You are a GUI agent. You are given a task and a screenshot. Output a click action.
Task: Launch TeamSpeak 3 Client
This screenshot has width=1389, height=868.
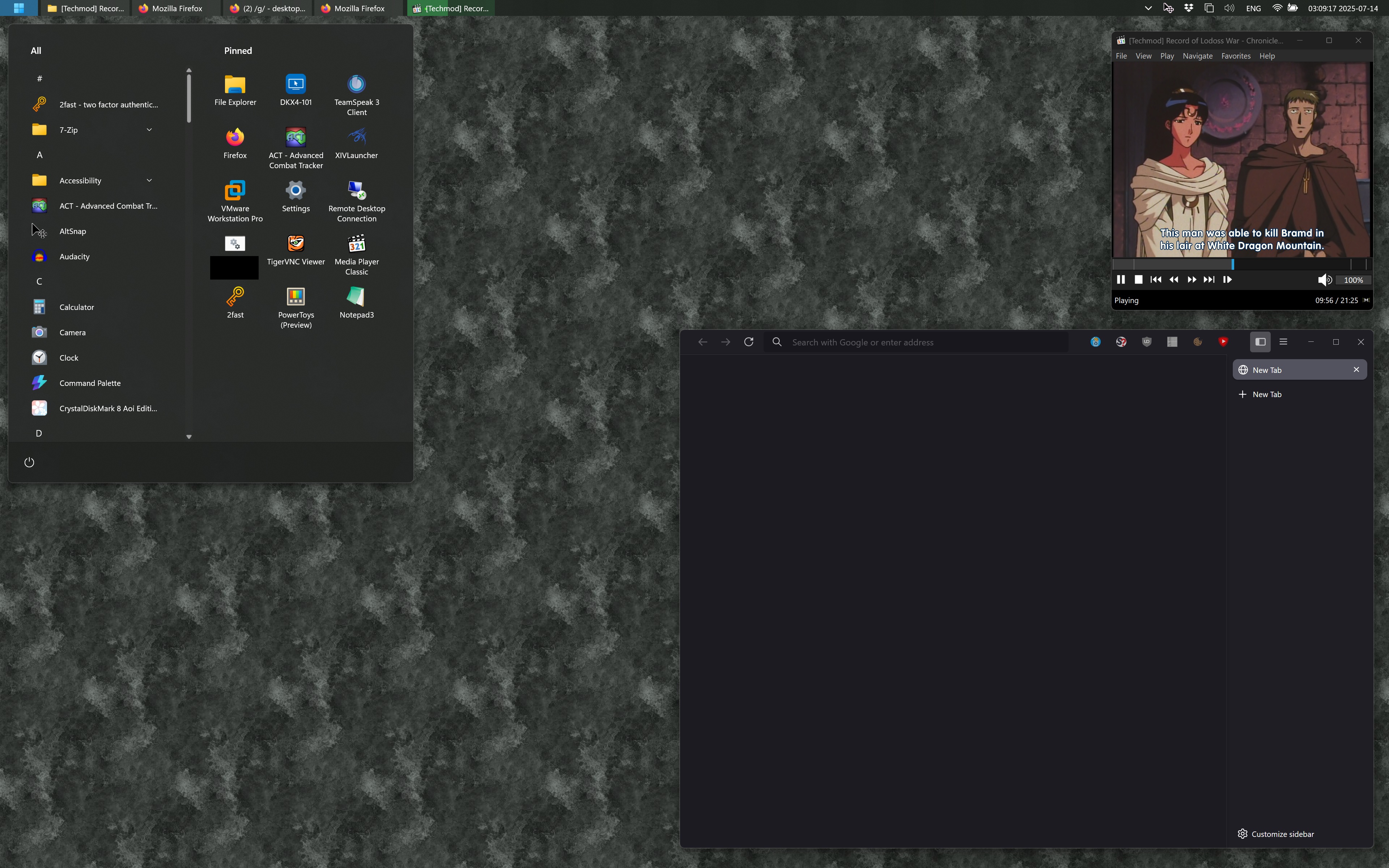pos(356,95)
